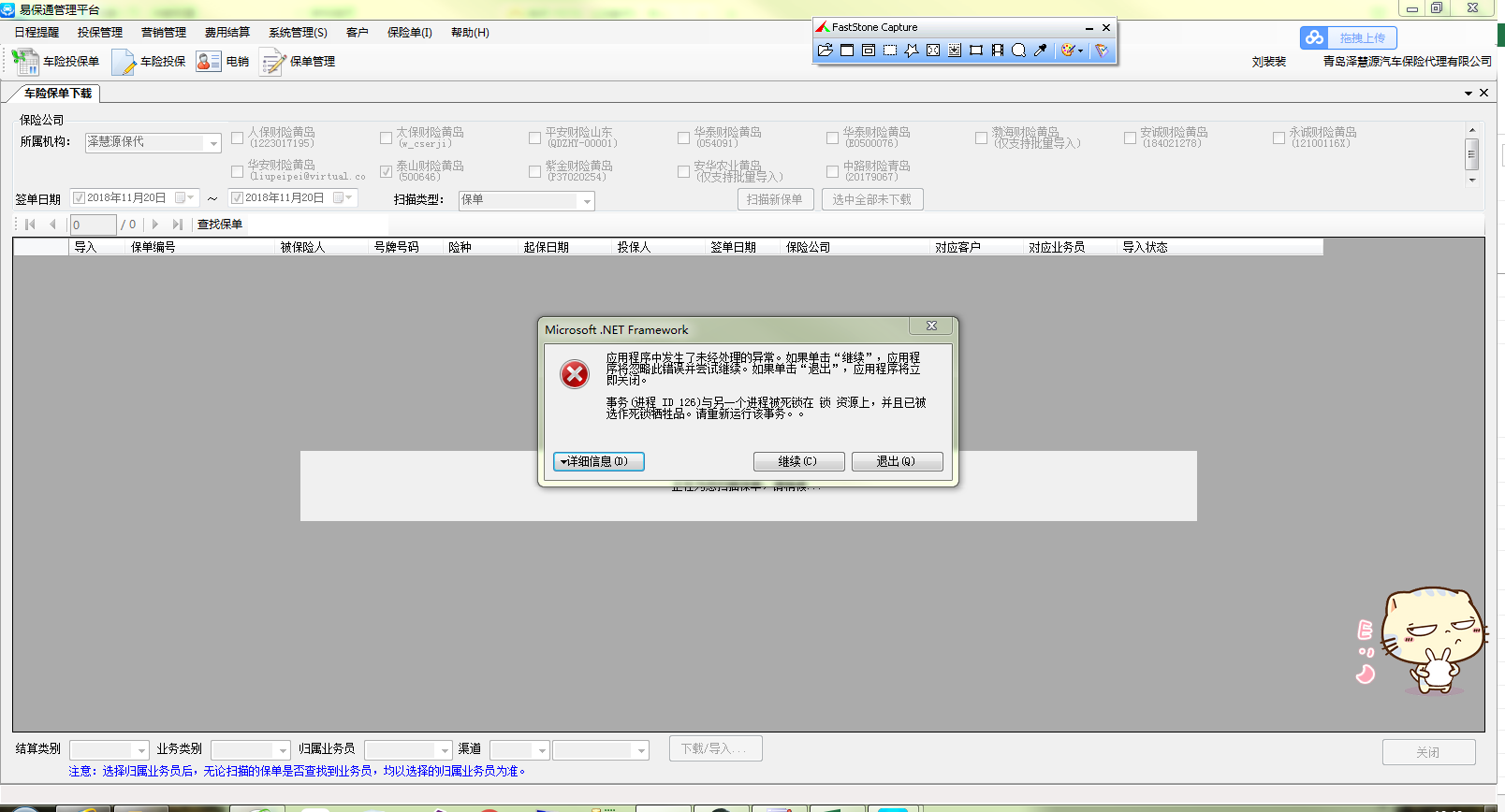Open 日程提醒 menu
Image resolution: width=1505 pixels, height=812 pixels.
tap(37, 33)
